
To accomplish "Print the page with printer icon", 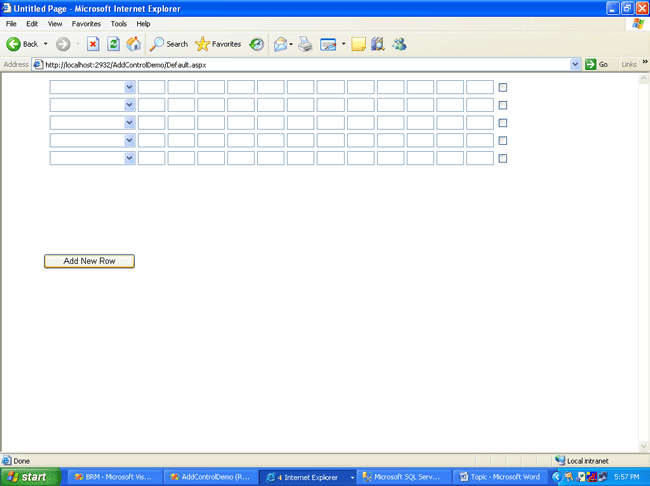I will click(306, 44).
